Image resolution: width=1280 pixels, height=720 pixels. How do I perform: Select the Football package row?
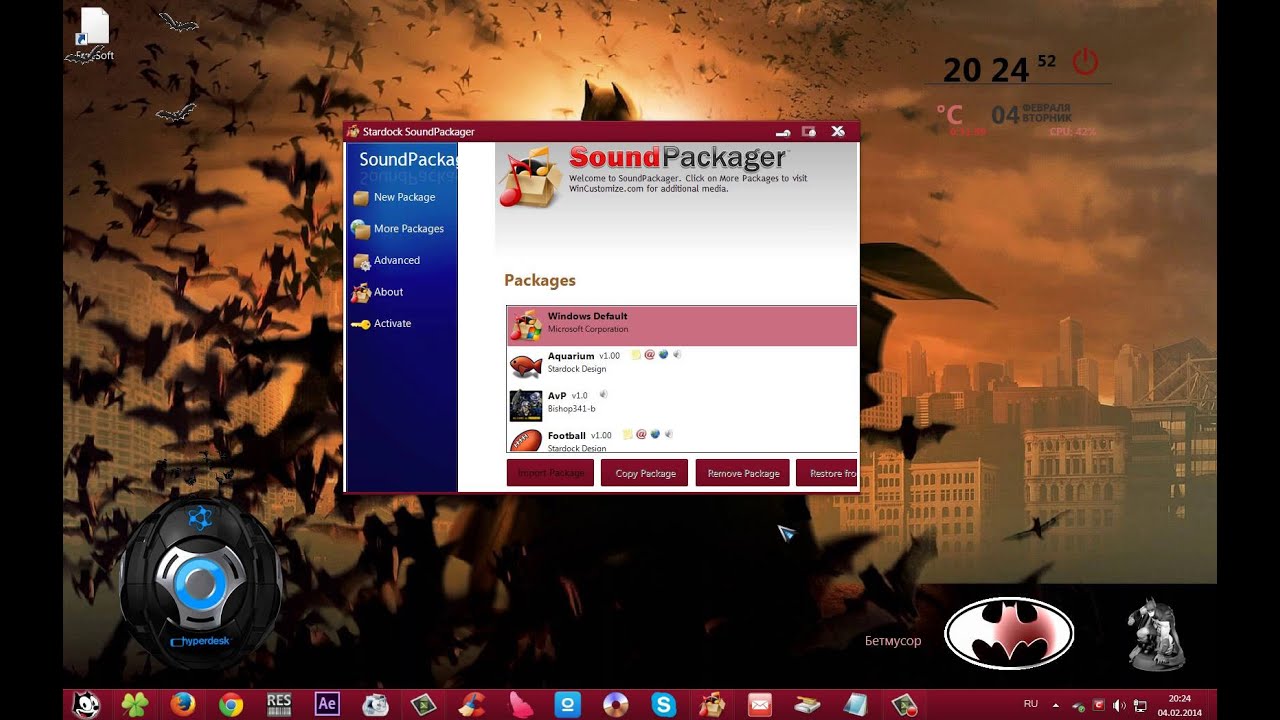point(682,440)
